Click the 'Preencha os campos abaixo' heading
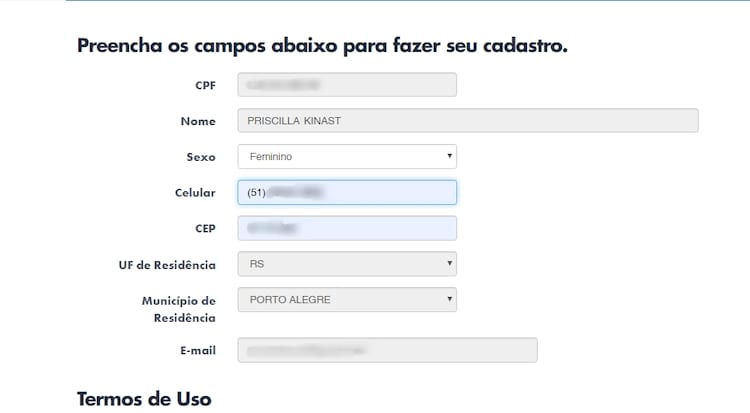 (322, 46)
